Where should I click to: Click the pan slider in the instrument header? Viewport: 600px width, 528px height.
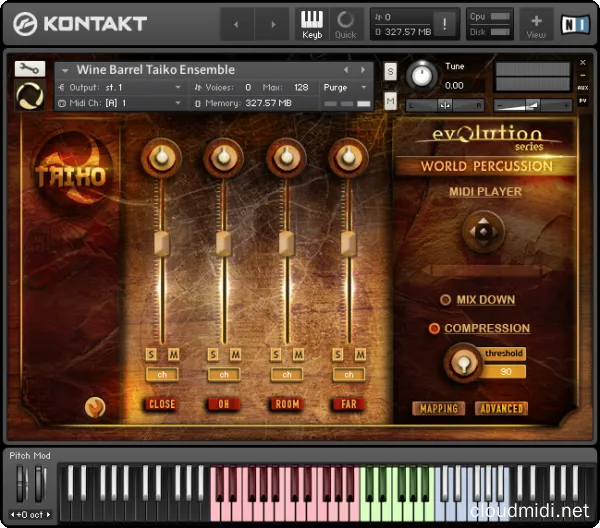[445, 105]
